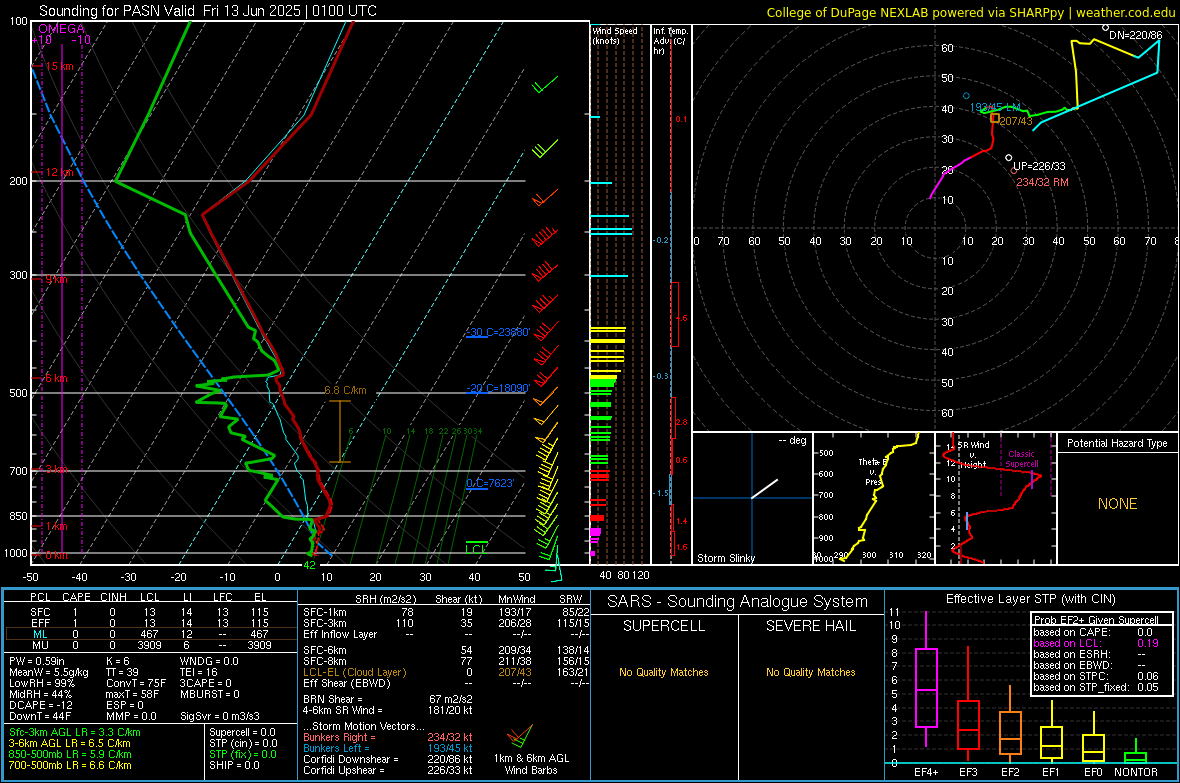The image size is (1180, 783).
Task: Click the Supercell = 0.0 index value
Action: point(242,732)
